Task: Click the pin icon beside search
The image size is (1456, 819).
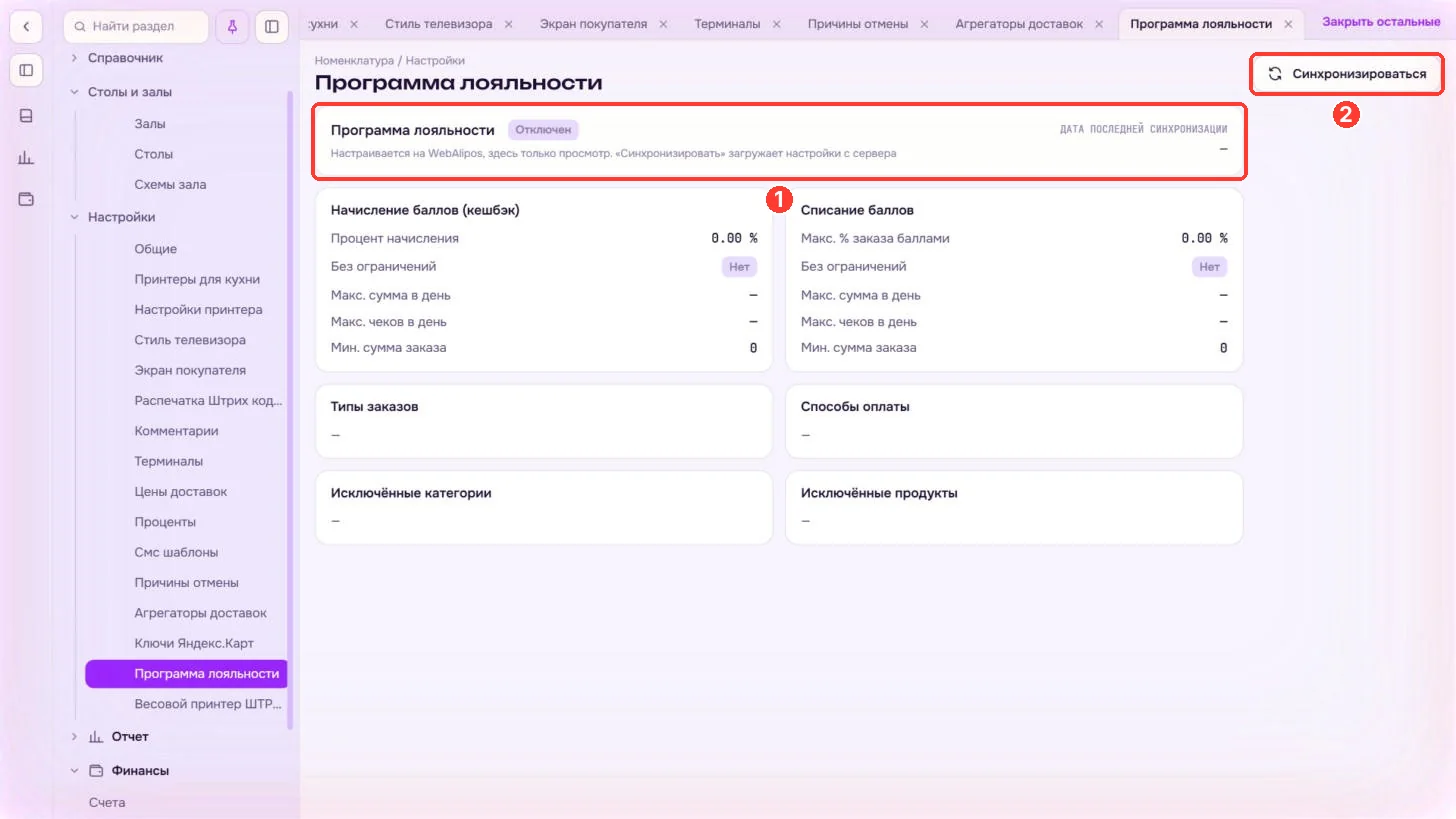Action: tap(232, 27)
